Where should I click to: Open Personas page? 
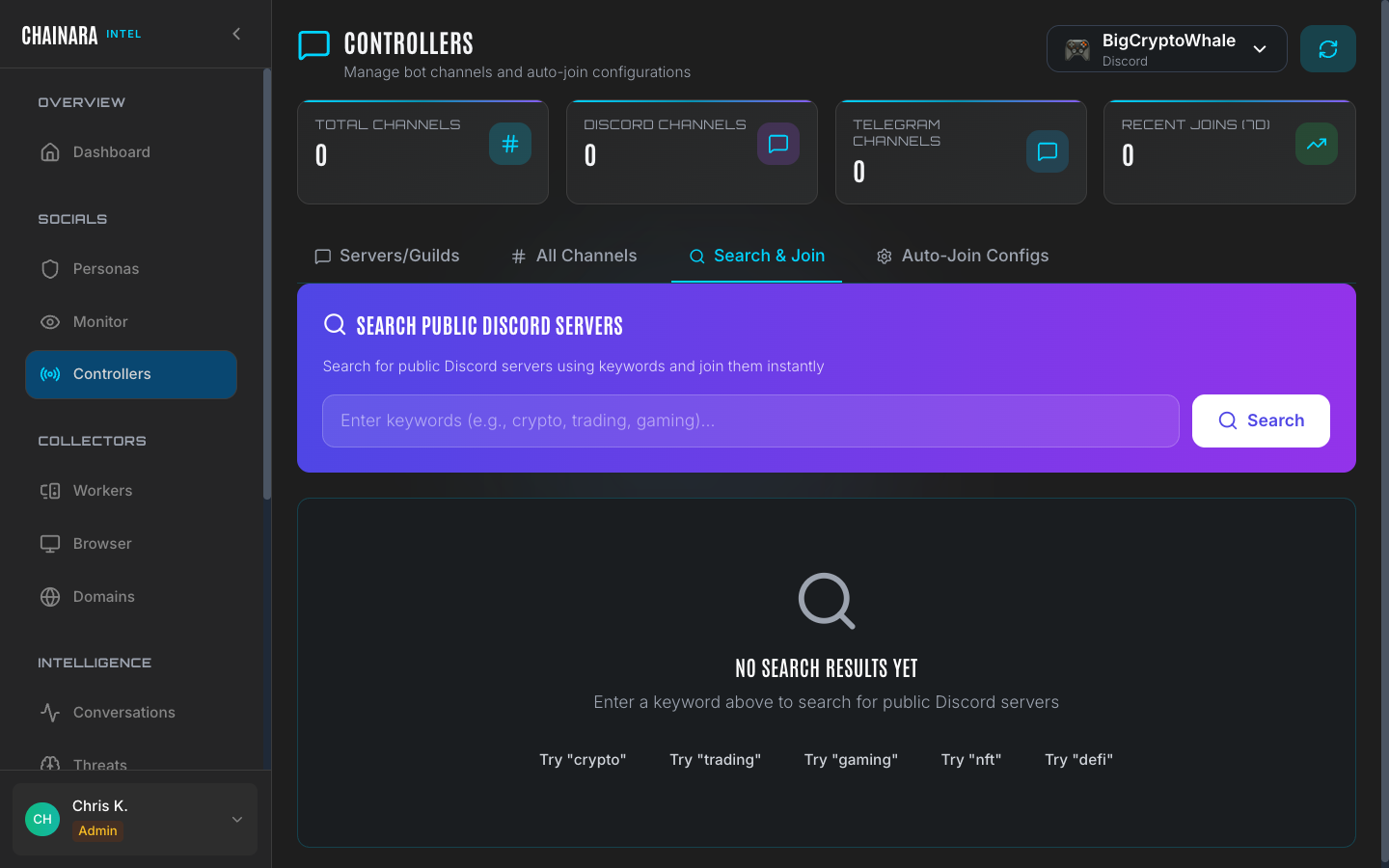click(131, 269)
